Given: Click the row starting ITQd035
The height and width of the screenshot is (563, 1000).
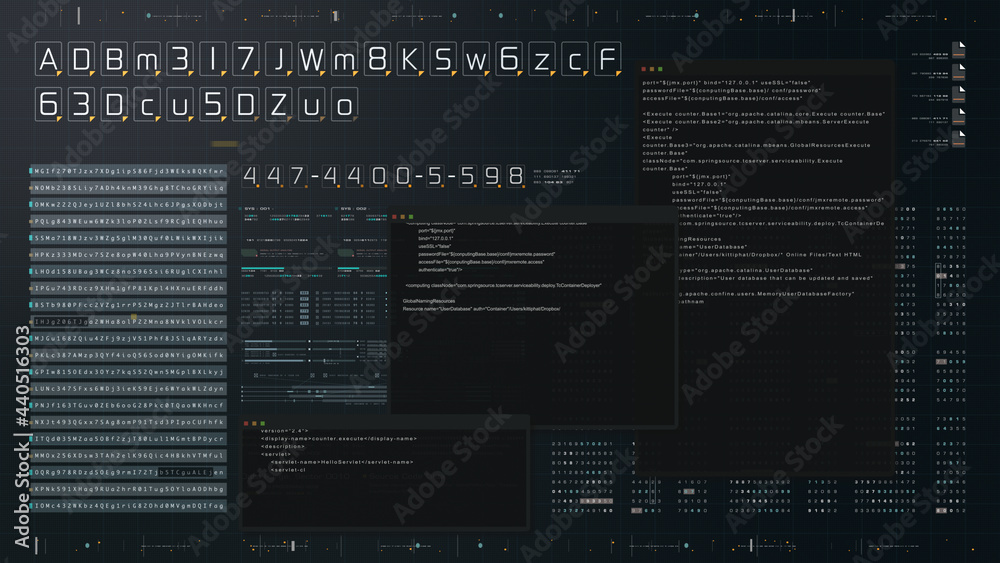Looking at the screenshot, I should pyautogui.click(x=128, y=439).
